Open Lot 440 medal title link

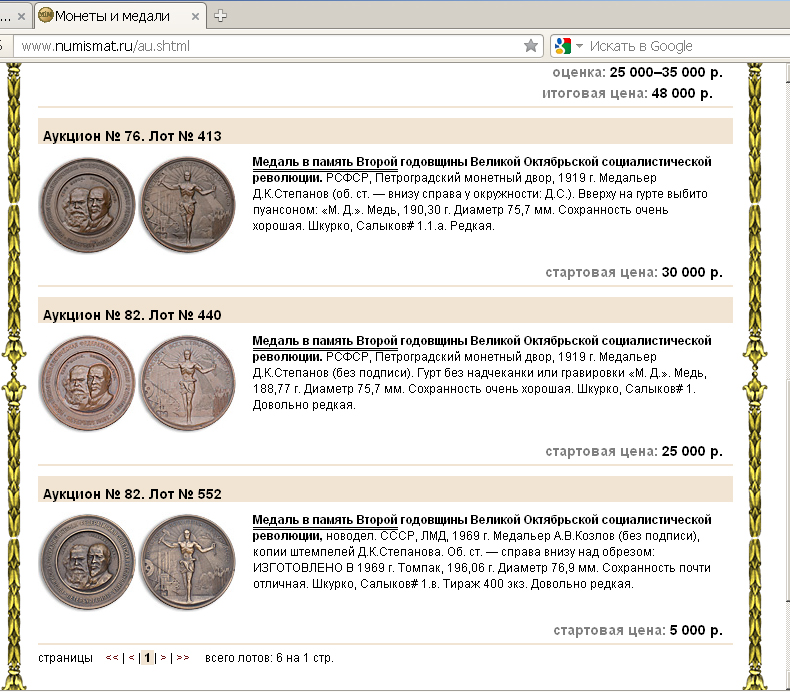482,348
